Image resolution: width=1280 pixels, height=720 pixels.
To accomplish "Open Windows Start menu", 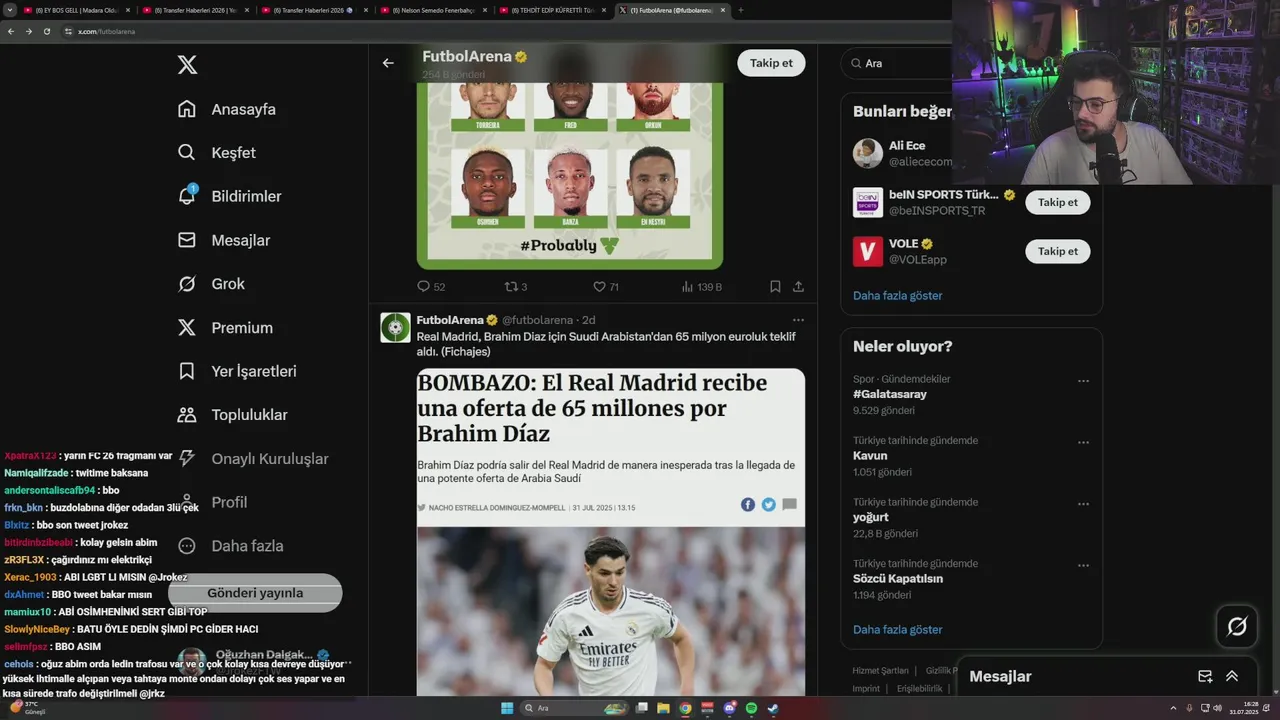I will point(507,708).
